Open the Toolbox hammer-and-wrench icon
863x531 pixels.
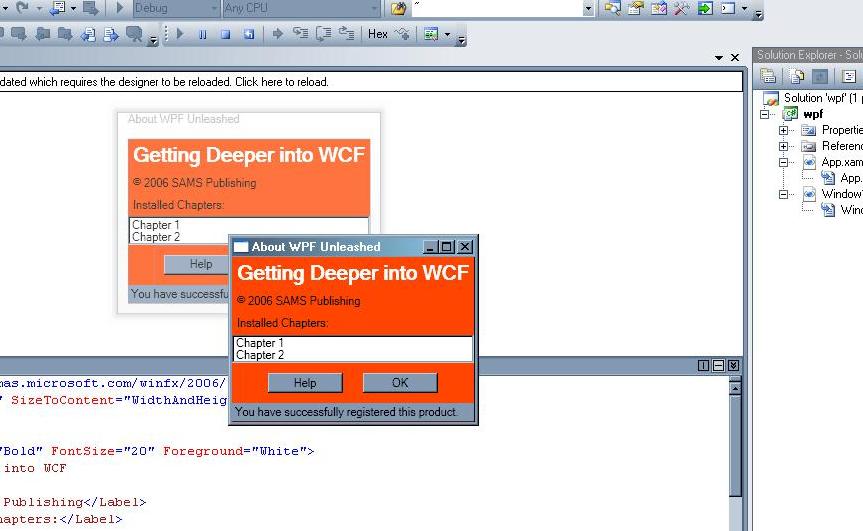tap(681, 8)
